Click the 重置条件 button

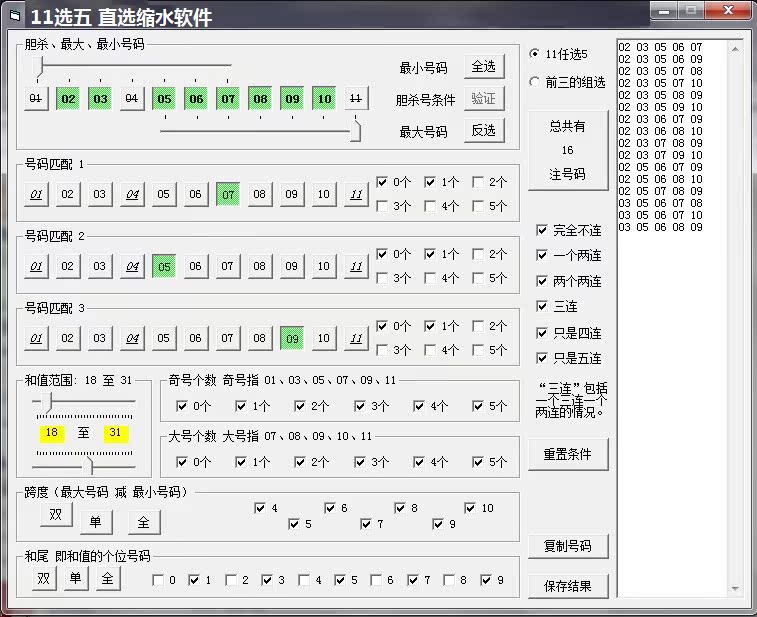click(x=568, y=454)
